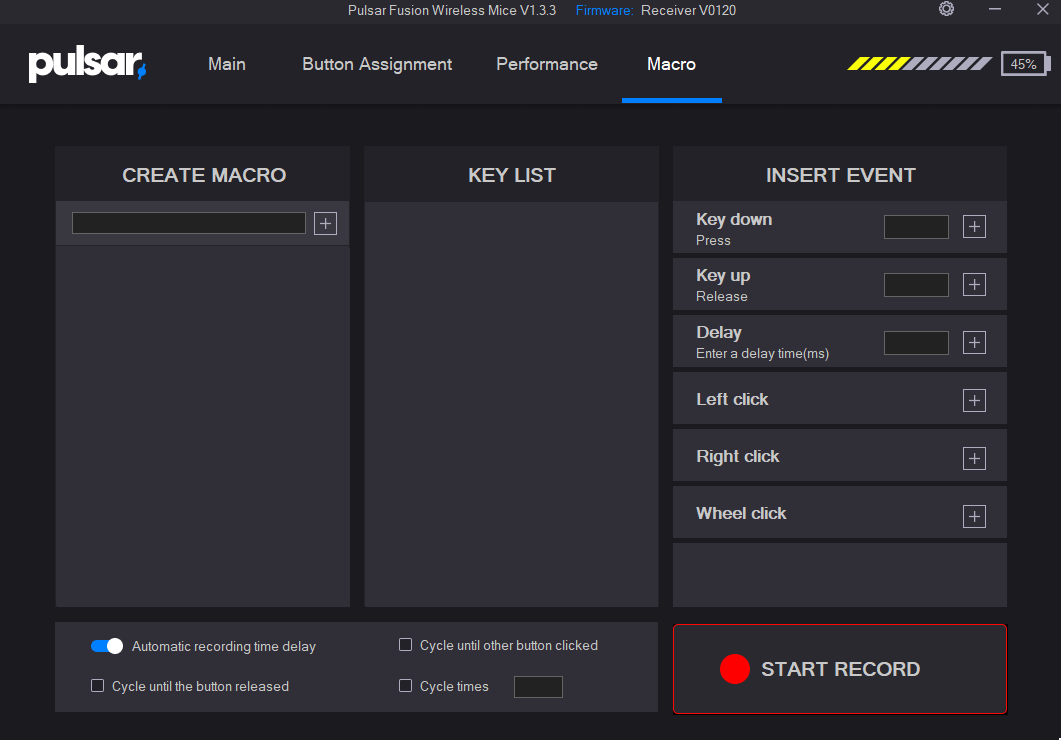Insert Right click event plus icon
This screenshot has height=740, width=1061.
pyautogui.click(x=974, y=458)
